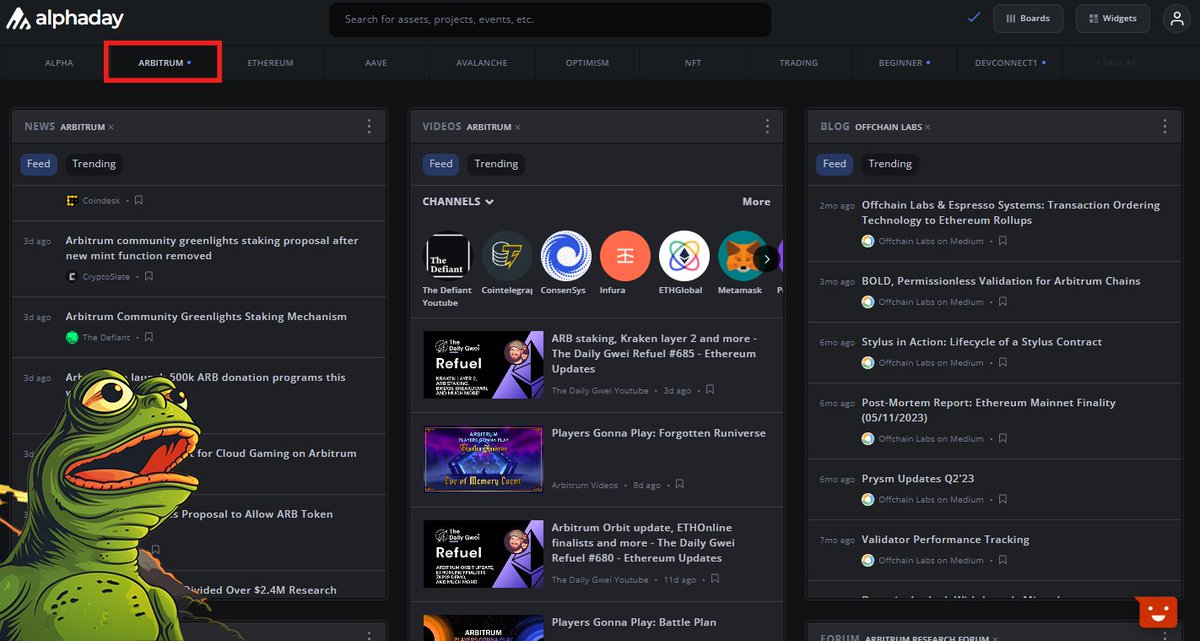Screen dimensions: 1200x641
Task: Bookmark the Espresso Systems blog post
Action: tap(1003, 241)
